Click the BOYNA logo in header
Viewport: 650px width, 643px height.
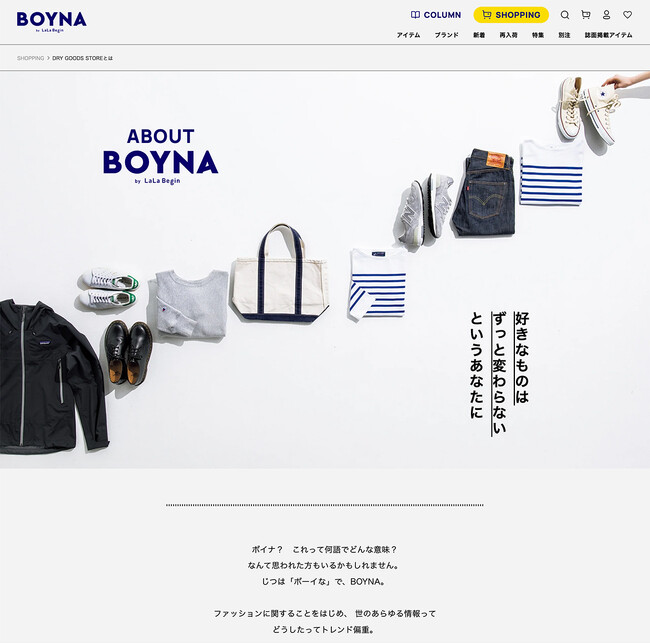[51, 21]
